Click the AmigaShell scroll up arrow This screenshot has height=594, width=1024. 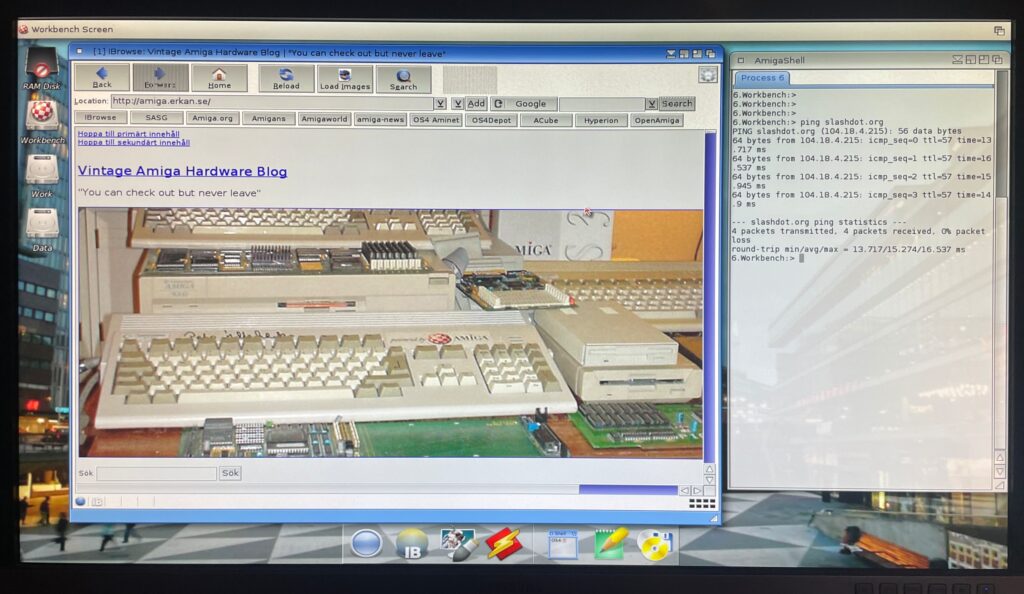click(x=1000, y=458)
